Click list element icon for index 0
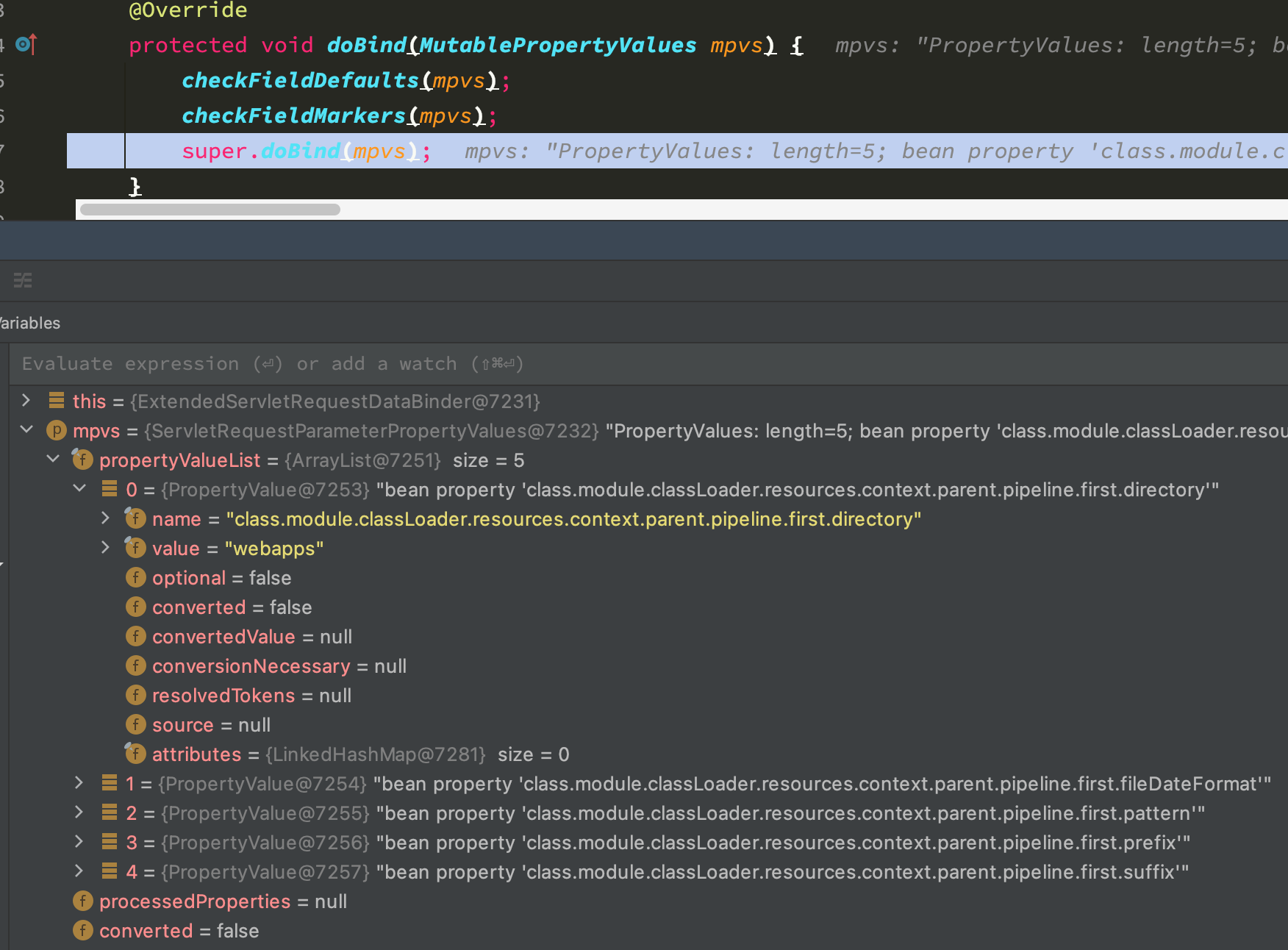 click(x=110, y=489)
